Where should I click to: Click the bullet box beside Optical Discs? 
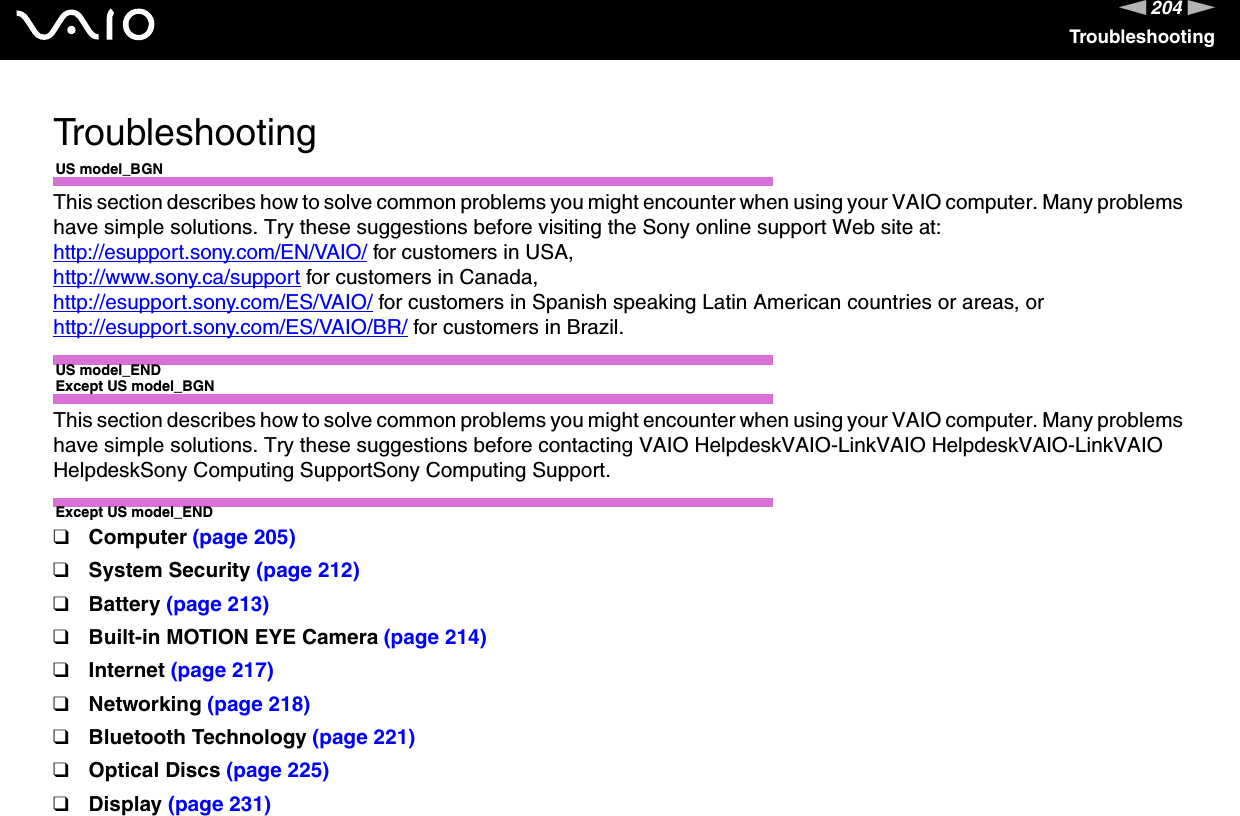click(61, 770)
